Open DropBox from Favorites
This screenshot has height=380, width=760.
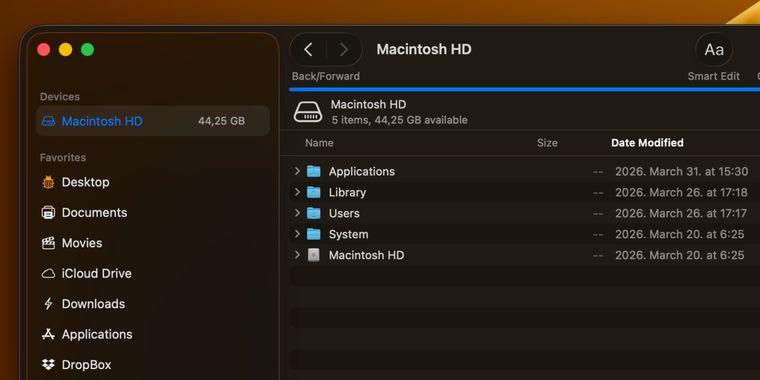click(x=86, y=364)
